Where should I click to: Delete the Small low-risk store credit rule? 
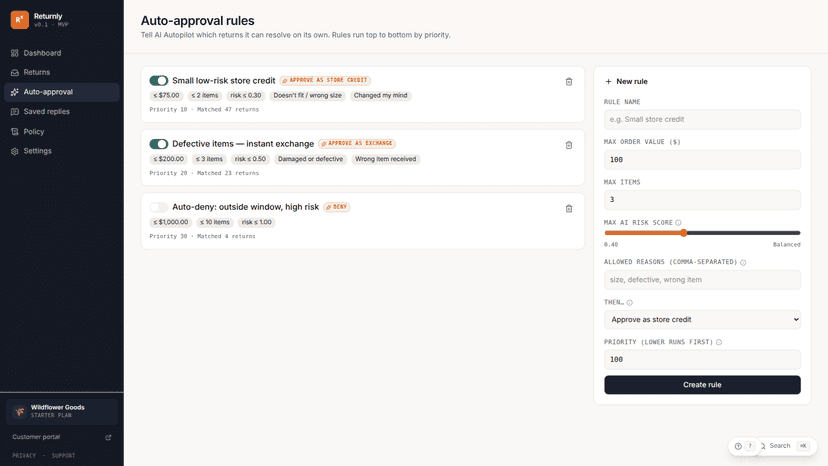pos(569,81)
